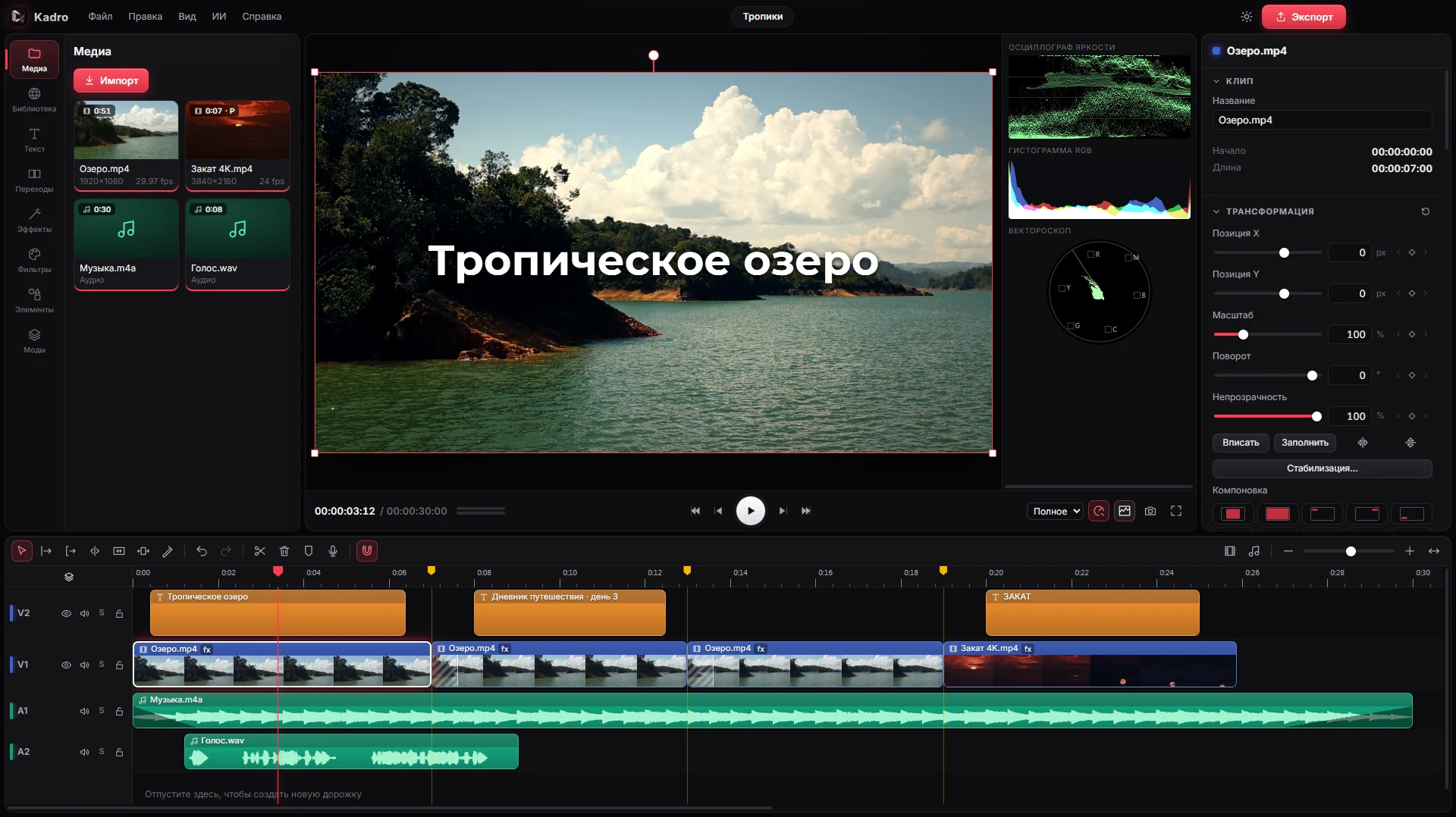1456x817 pixels.
Task: Select the arrow selection tool in timeline toolbar
Action: (21, 551)
